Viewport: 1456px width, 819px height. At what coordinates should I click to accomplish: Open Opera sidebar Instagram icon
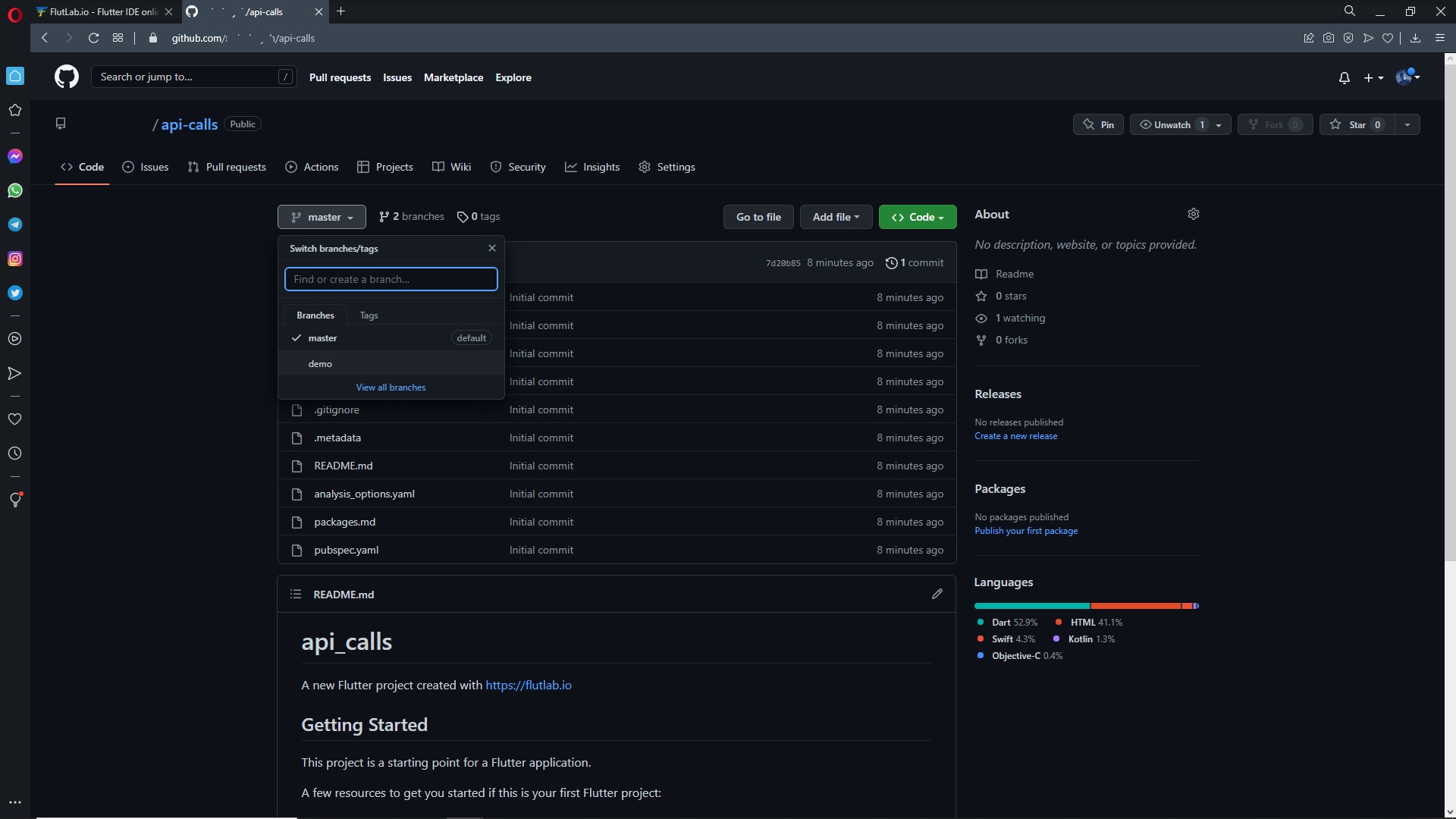[x=15, y=259]
